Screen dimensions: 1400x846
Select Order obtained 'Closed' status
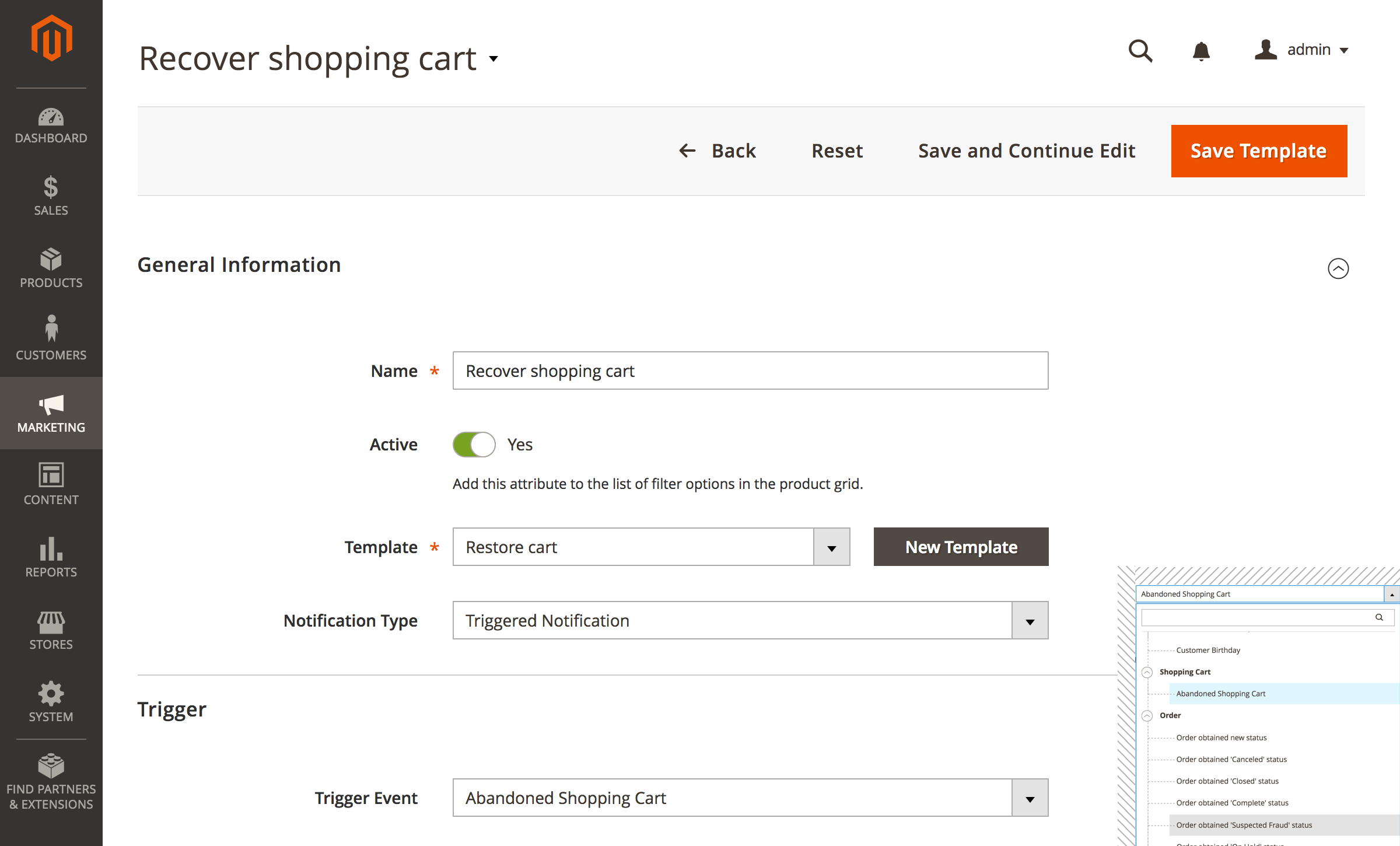tap(1227, 781)
